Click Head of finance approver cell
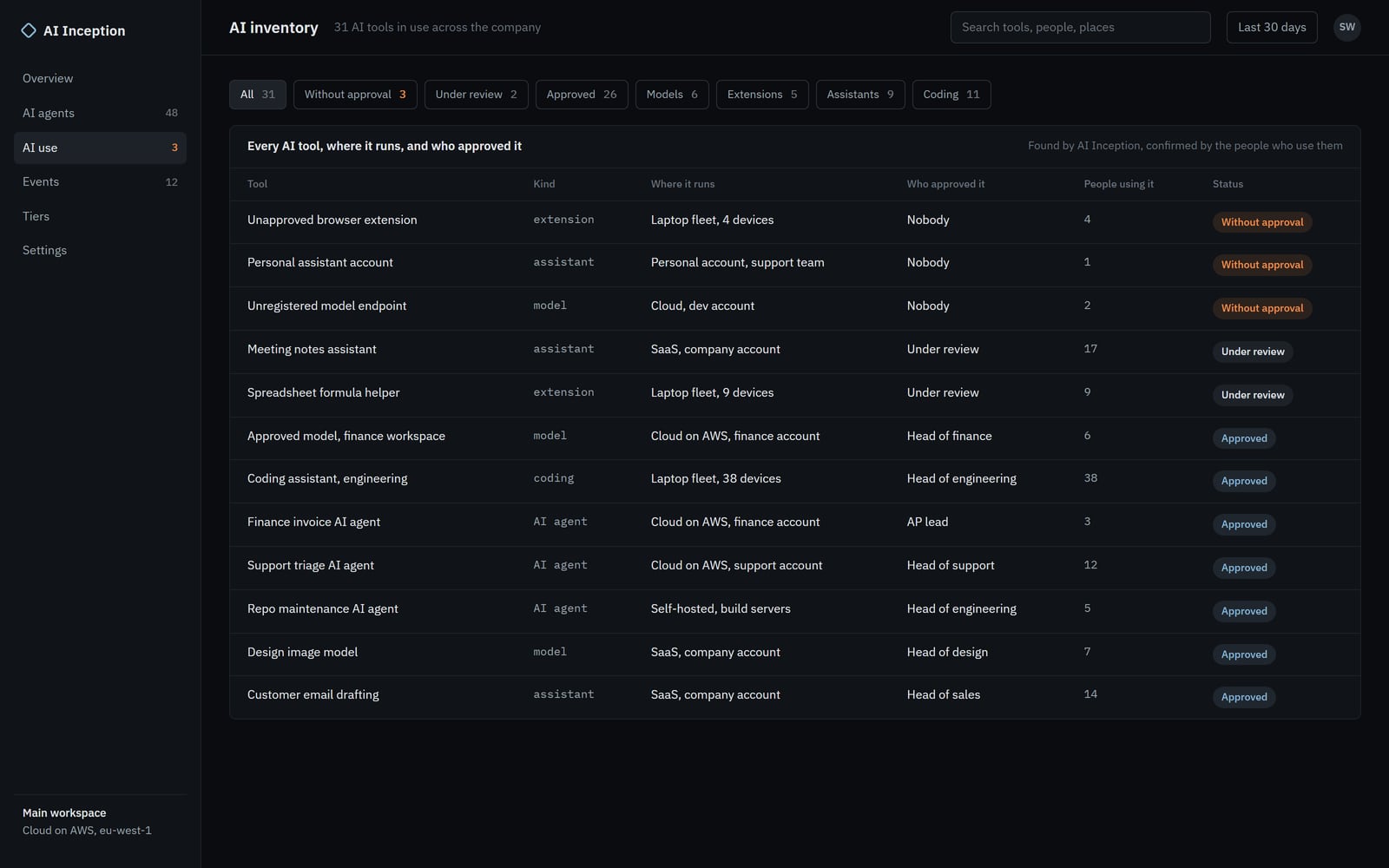 949,436
